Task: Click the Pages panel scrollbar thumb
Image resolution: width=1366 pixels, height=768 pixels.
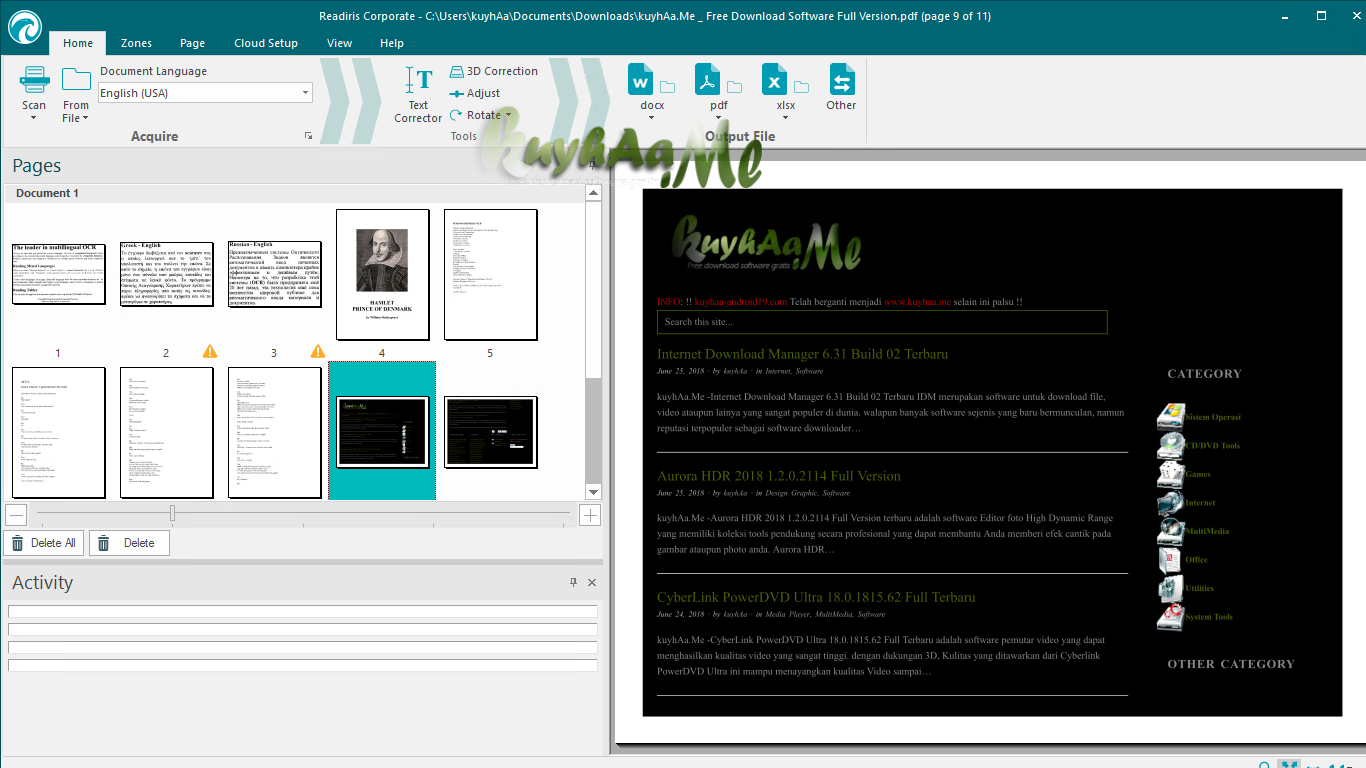Action: [593, 292]
